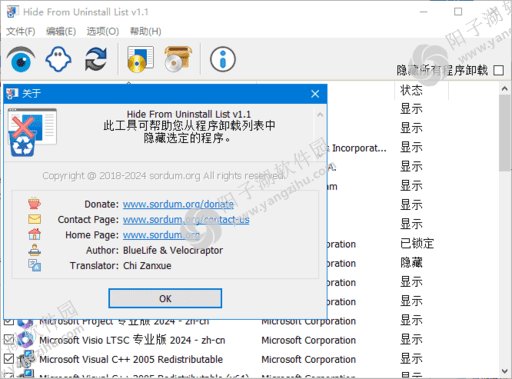Click the Visual C++ 2005 Redistributable icon
Viewport: 512px width, 379px height.
pos(26,359)
